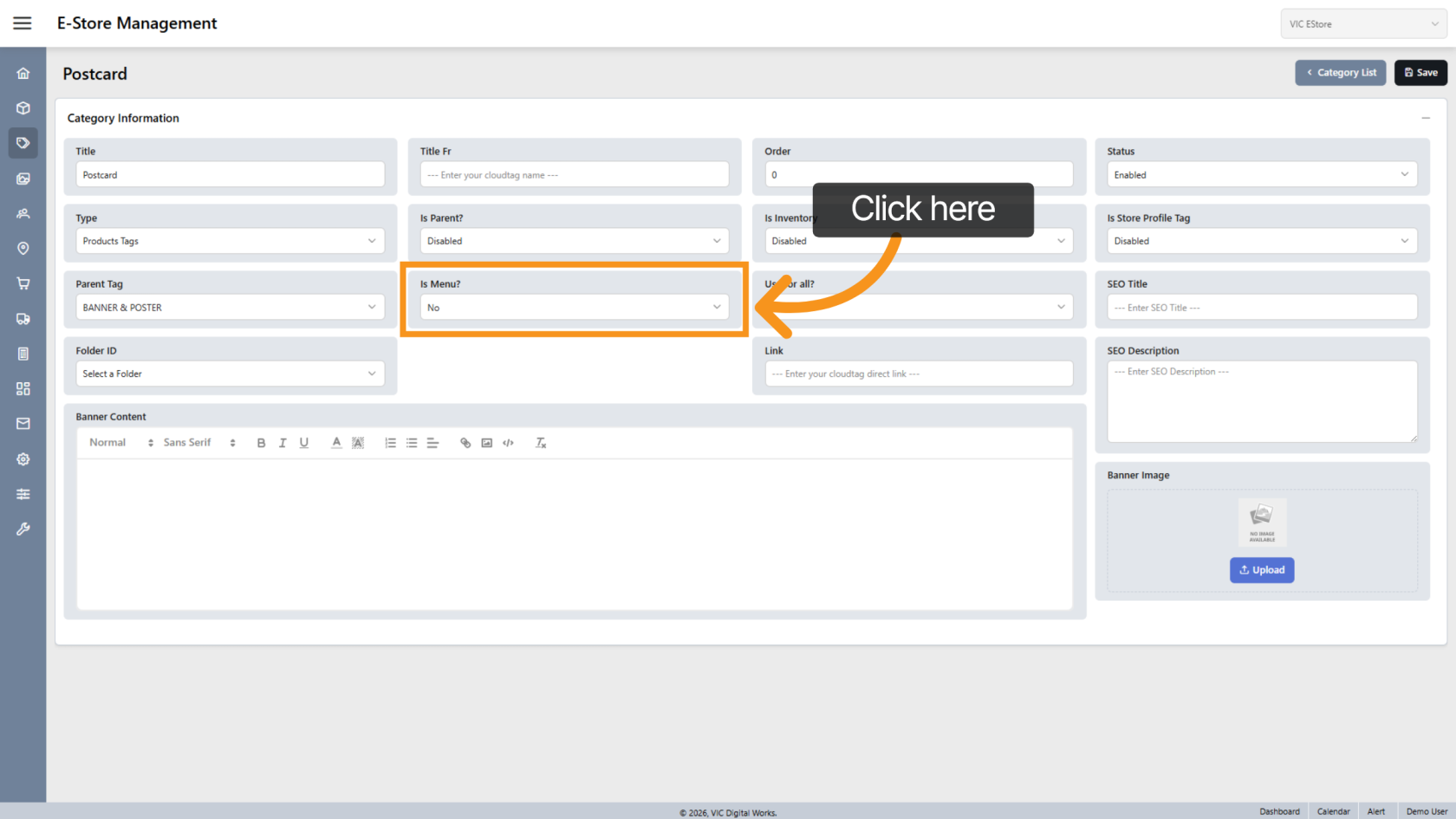Go back to Category List

1341,73
